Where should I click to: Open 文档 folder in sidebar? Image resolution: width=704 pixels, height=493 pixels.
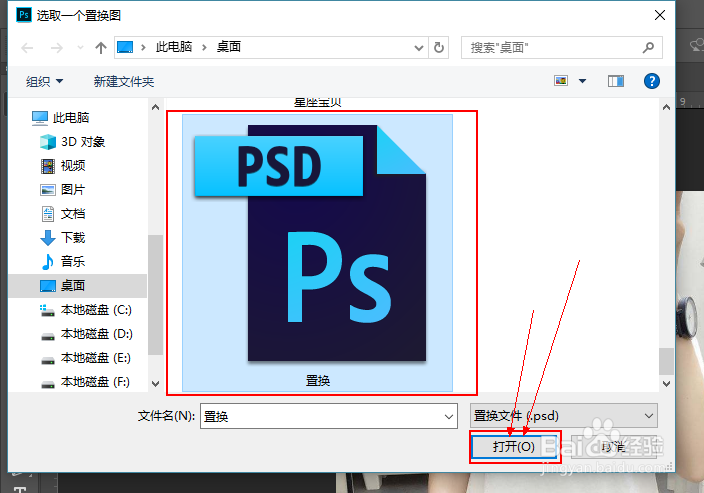pos(63,214)
